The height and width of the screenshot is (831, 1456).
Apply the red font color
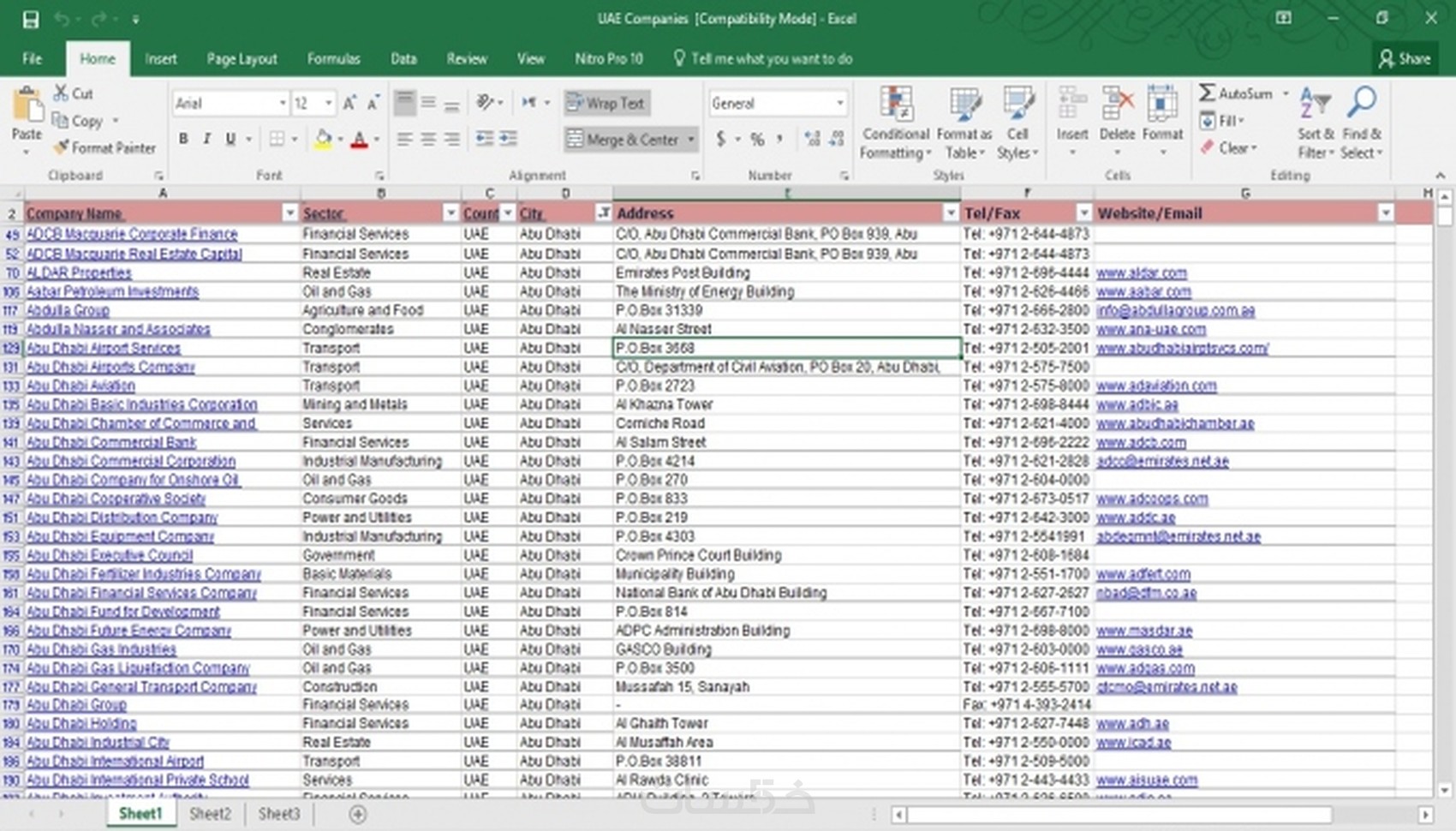click(360, 139)
